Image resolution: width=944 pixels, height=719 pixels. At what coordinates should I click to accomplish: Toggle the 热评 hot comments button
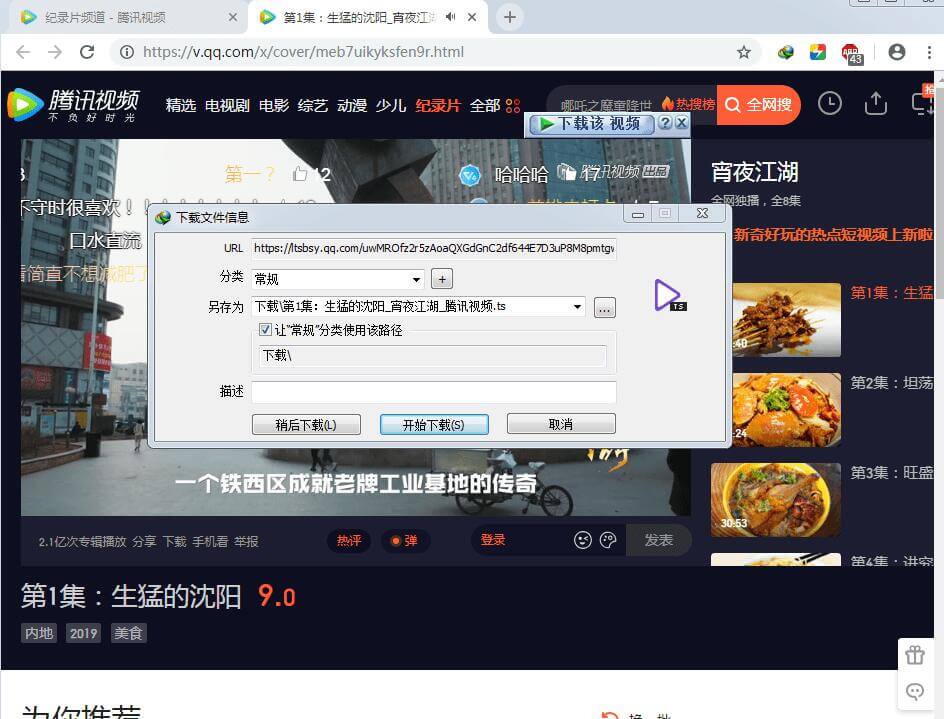coord(349,540)
